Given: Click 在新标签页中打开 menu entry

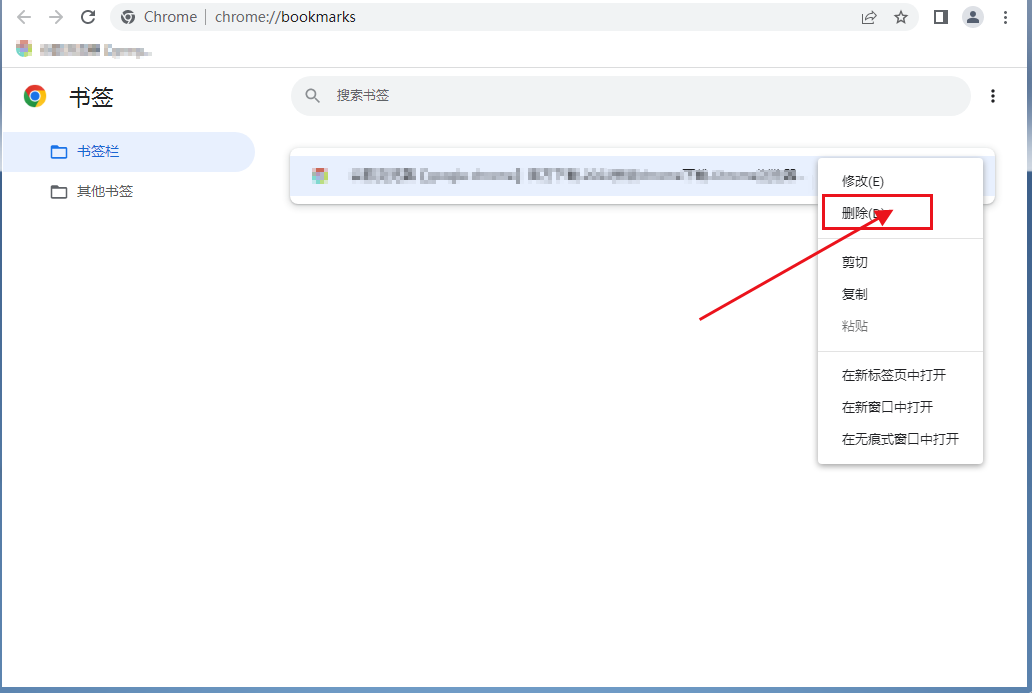Looking at the screenshot, I should [x=893, y=375].
